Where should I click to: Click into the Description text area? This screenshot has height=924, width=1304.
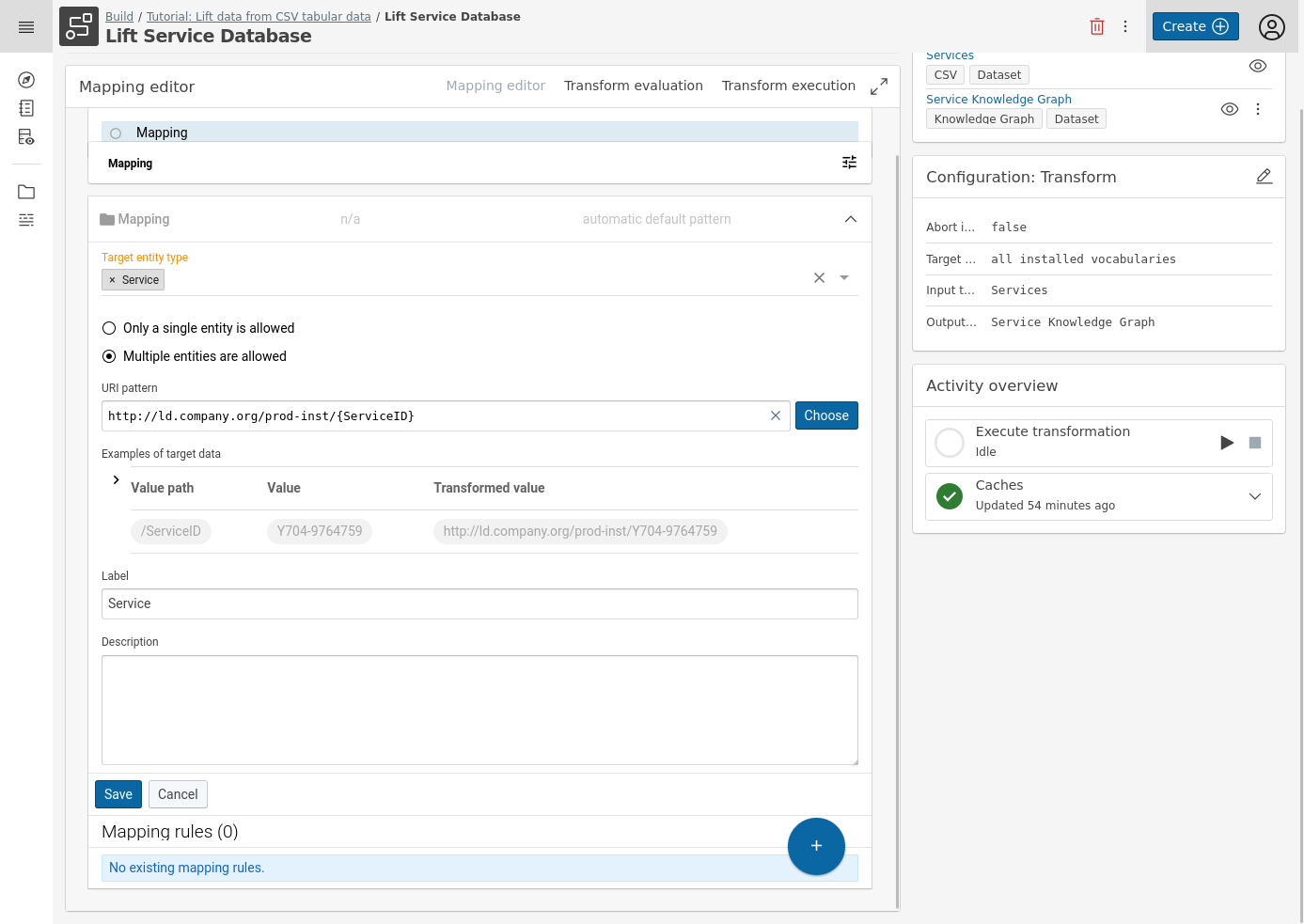click(479, 710)
